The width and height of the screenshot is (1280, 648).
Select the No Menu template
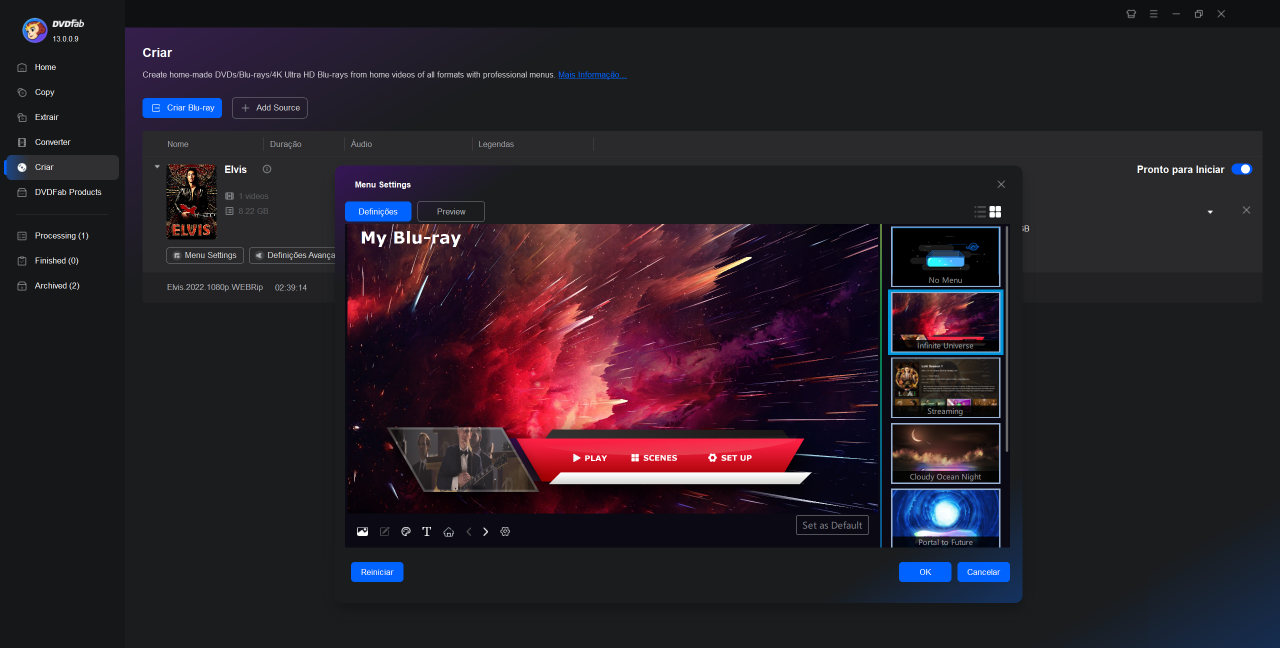point(945,257)
